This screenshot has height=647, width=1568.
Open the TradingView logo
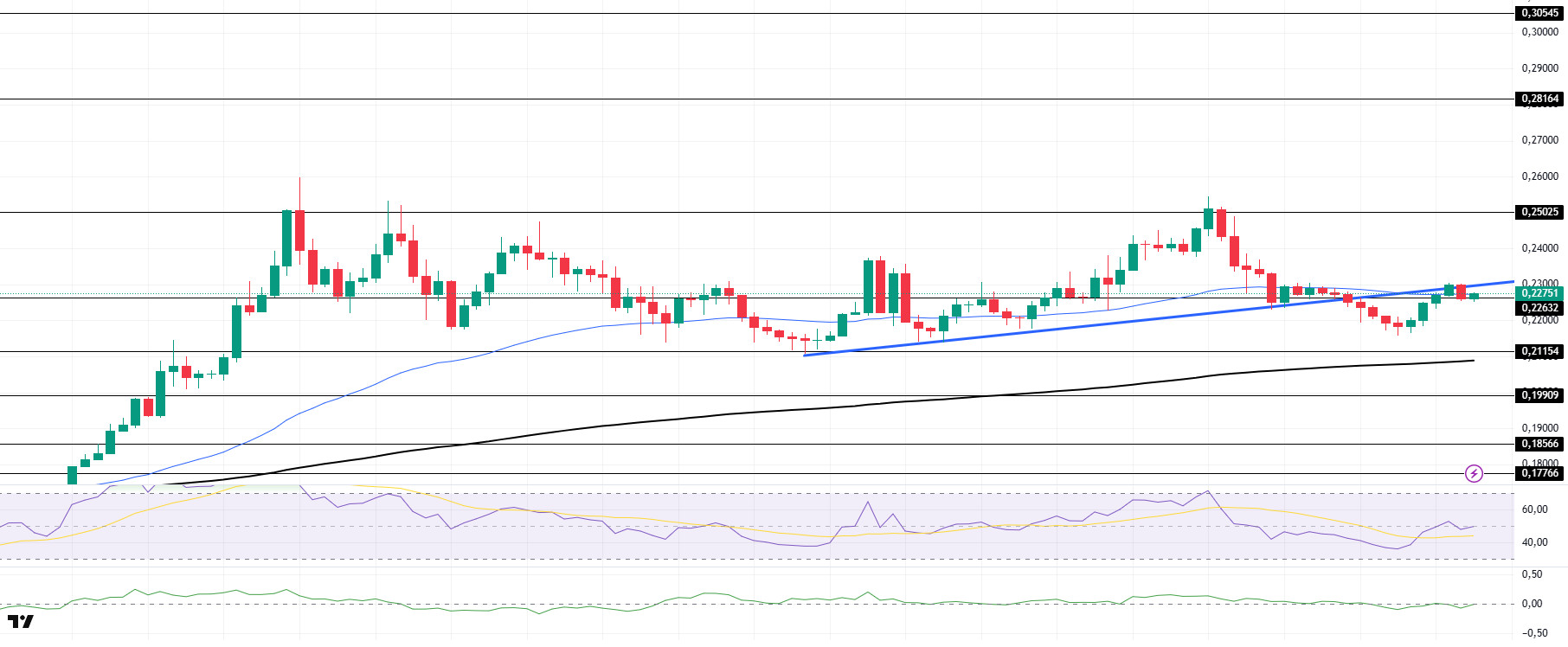(x=20, y=621)
